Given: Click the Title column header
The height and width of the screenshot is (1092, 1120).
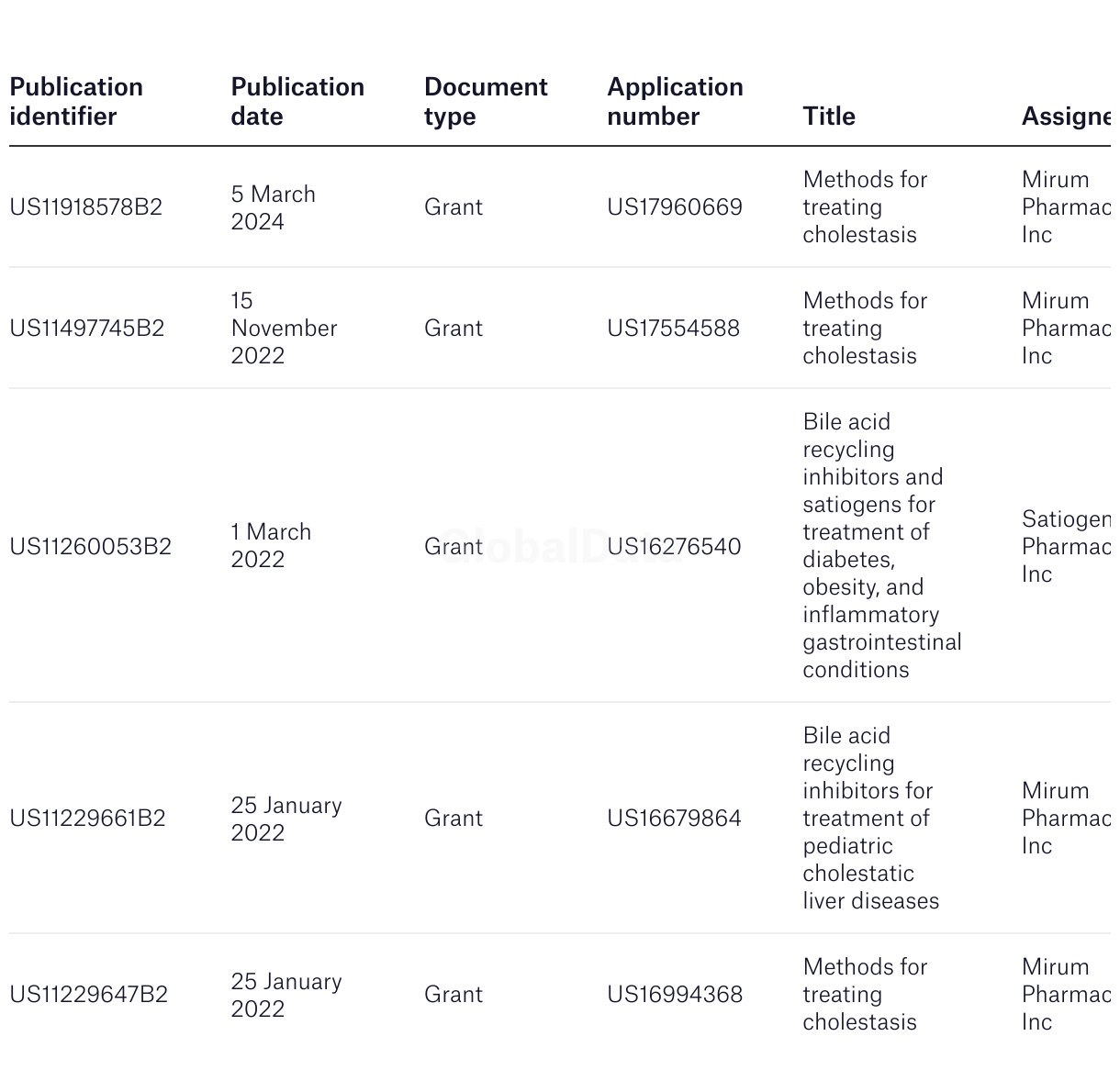Looking at the screenshot, I should 829,117.
